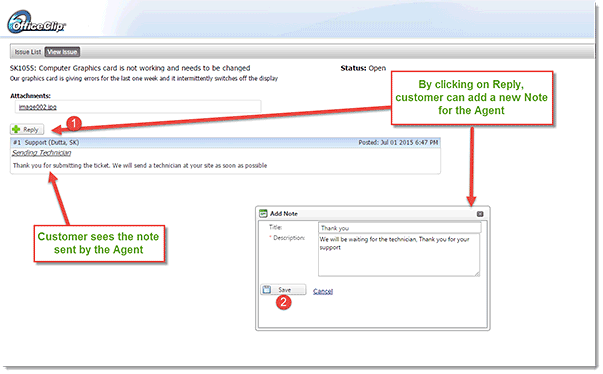This screenshot has width=603, height=374.
Task: Click the Reply button
Action: [x=27, y=130]
